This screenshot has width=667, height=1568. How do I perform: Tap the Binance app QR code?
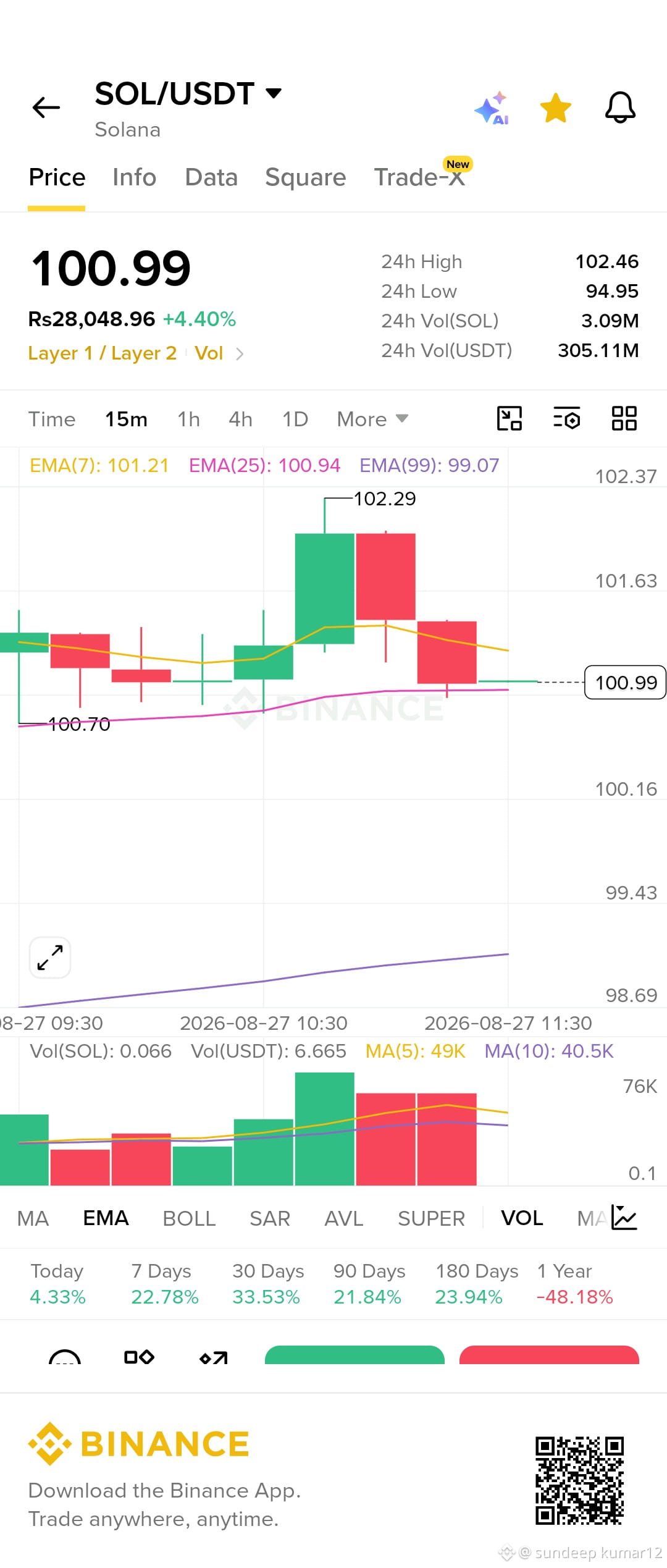[579, 1481]
